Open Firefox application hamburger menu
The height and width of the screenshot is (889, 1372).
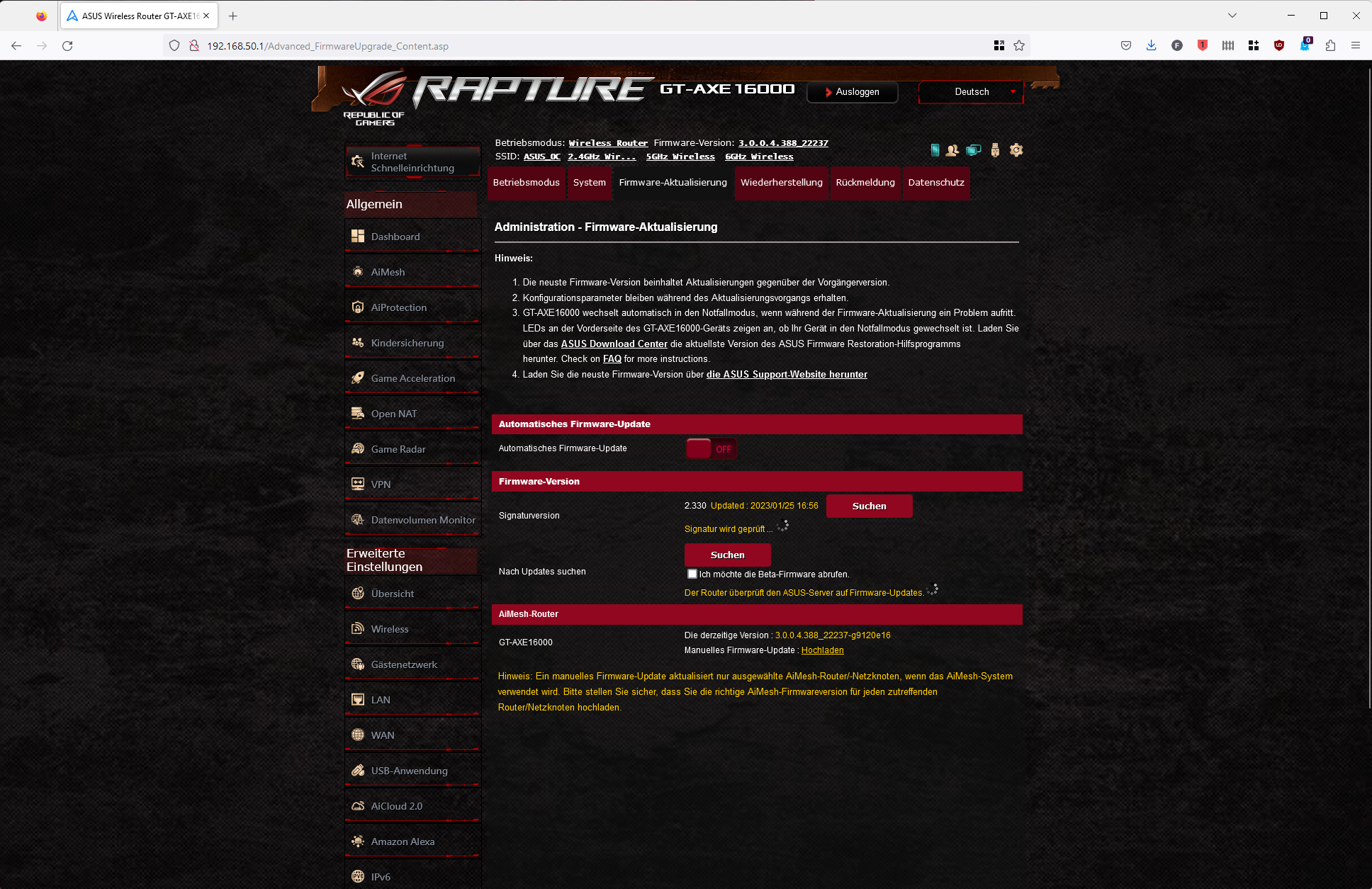tap(1356, 46)
